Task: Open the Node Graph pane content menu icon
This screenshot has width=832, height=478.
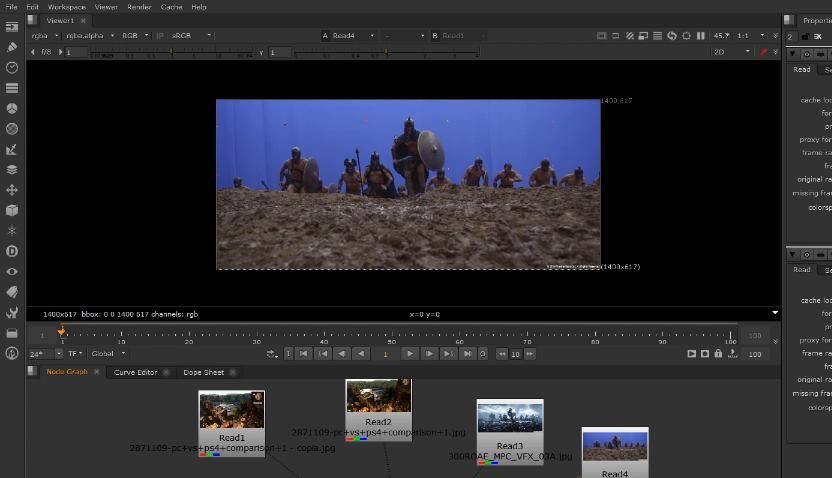Action: [x=32, y=371]
